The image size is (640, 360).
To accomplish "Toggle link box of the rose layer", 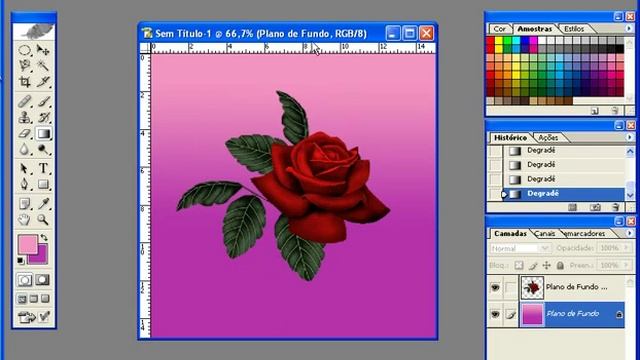I will (x=510, y=287).
